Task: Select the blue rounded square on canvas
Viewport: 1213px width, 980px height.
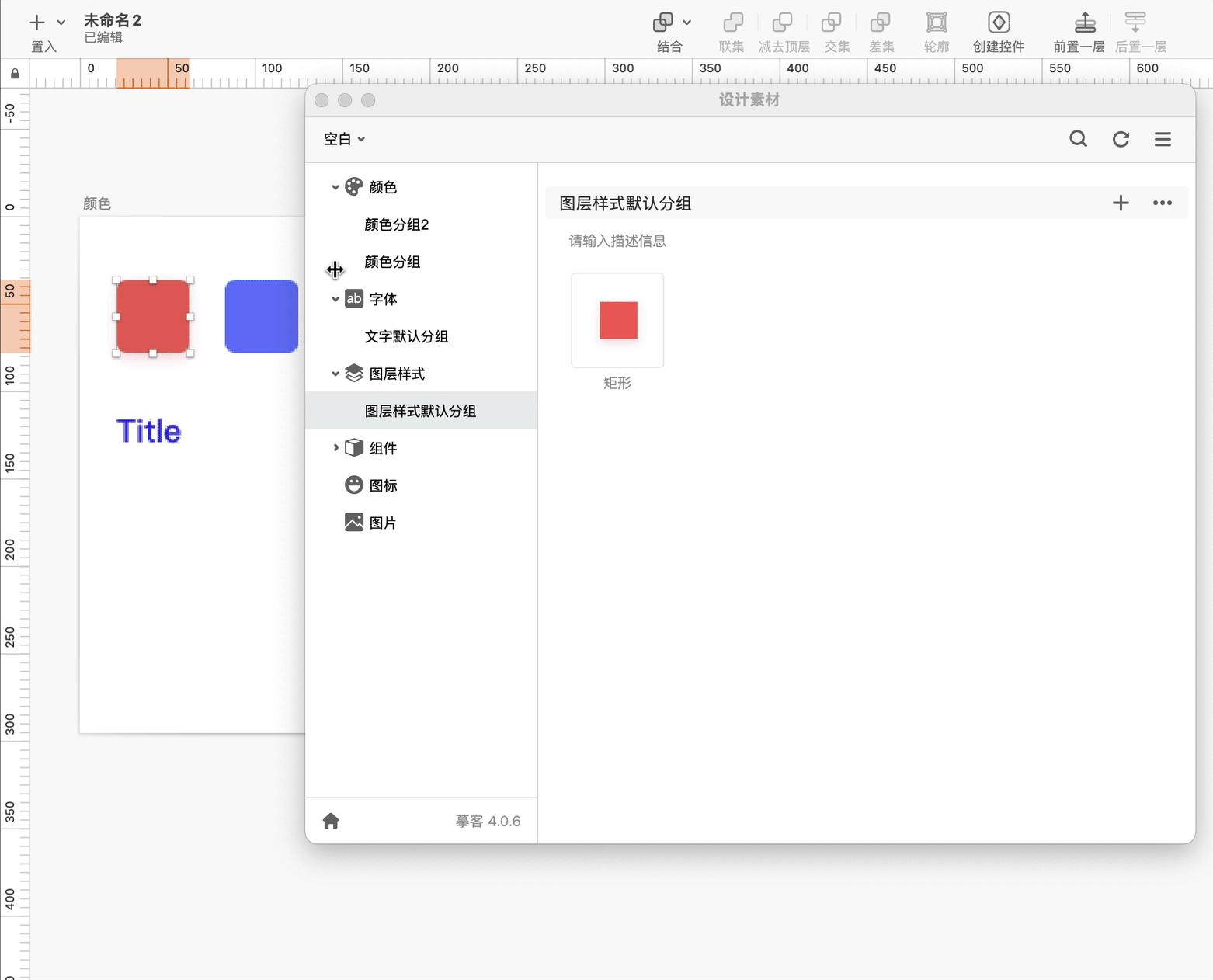Action: coord(262,316)
